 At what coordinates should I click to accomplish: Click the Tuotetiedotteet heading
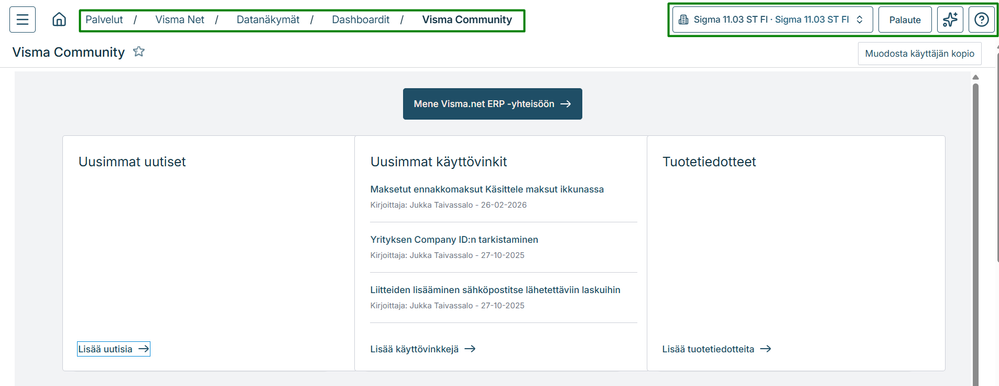pos(709,162)
